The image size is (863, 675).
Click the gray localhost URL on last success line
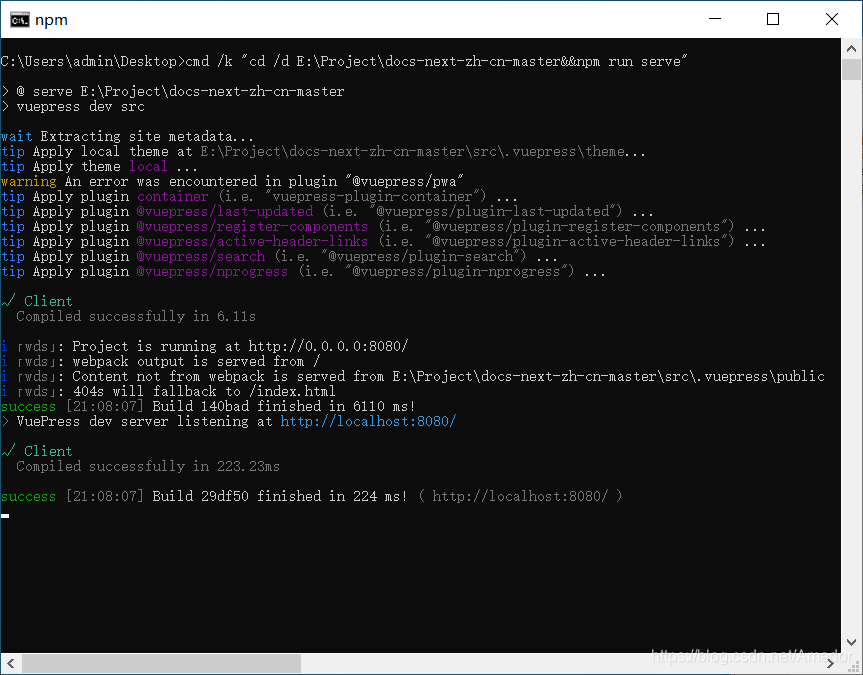[520, 496]
